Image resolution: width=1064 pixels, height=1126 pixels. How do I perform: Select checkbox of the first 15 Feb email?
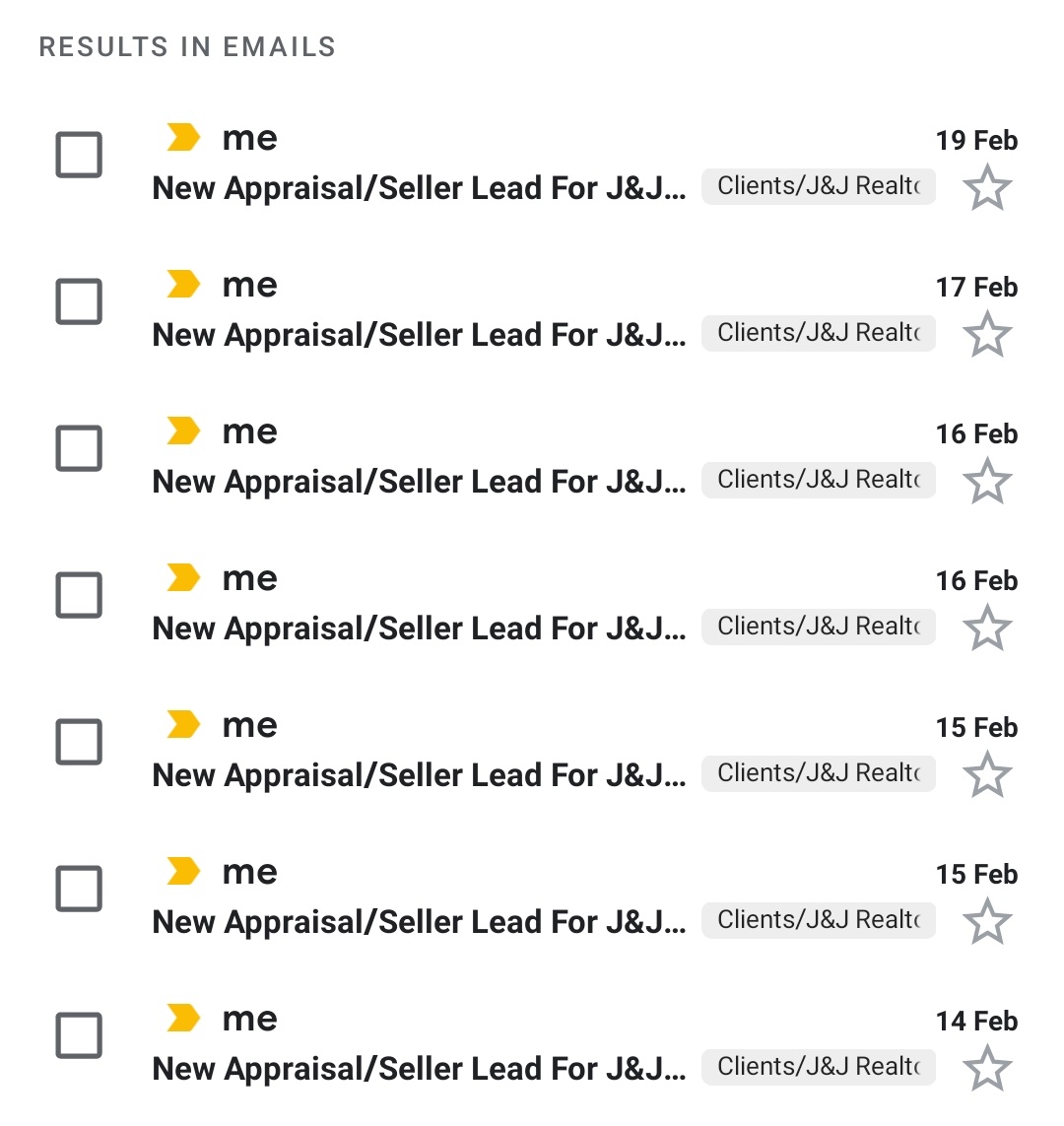pos(79,742)
